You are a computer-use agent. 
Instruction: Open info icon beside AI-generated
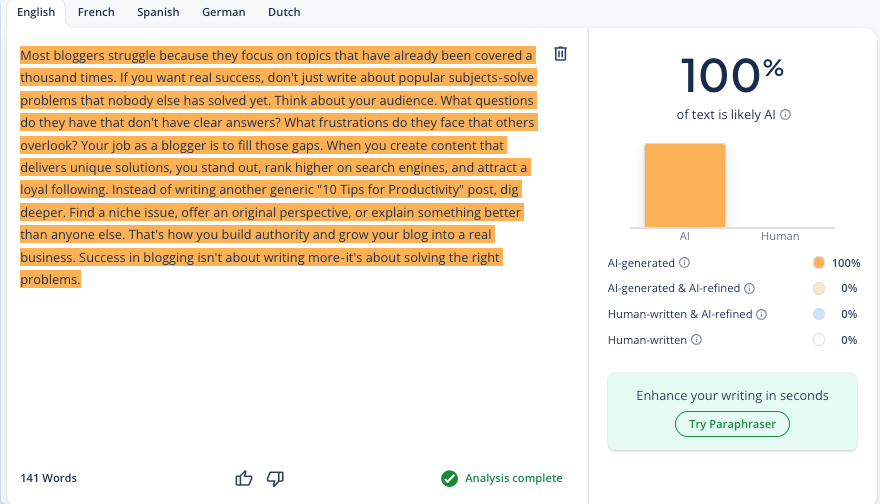click(x=684, y=262)
